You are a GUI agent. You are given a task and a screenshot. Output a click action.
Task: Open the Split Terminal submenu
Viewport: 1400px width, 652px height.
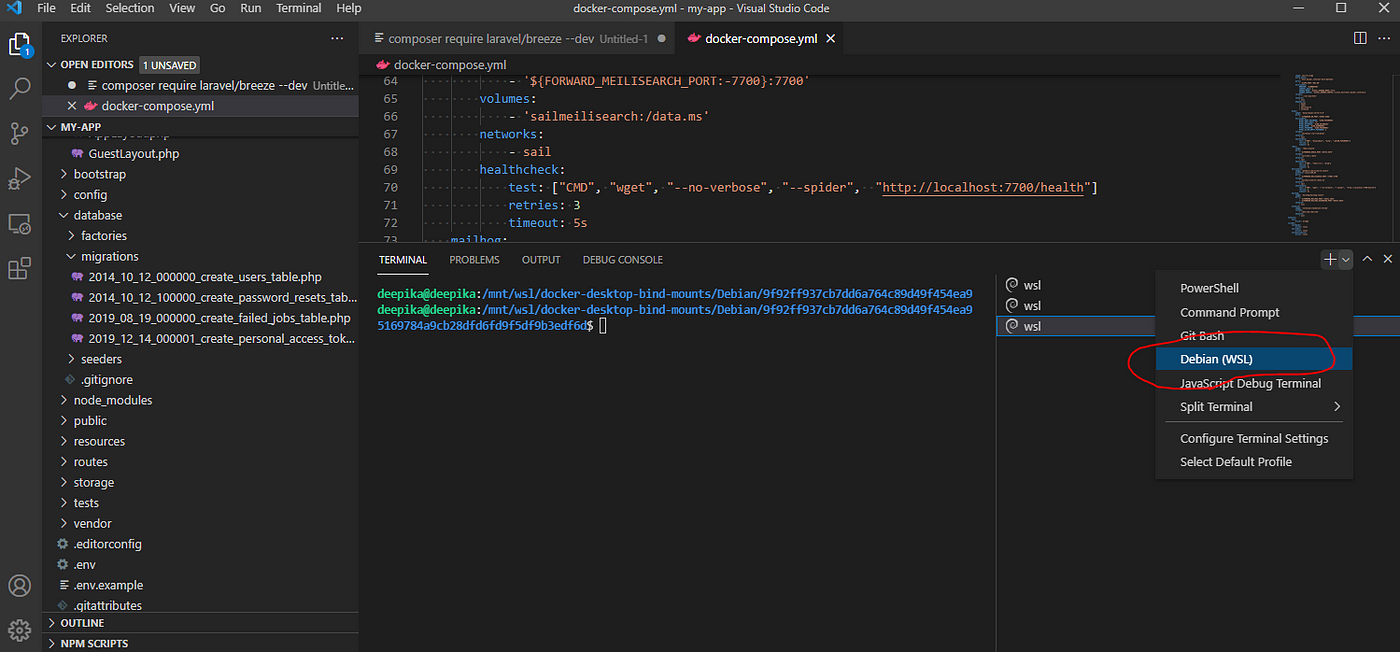pyautogui.click(x=1254, y=407)
